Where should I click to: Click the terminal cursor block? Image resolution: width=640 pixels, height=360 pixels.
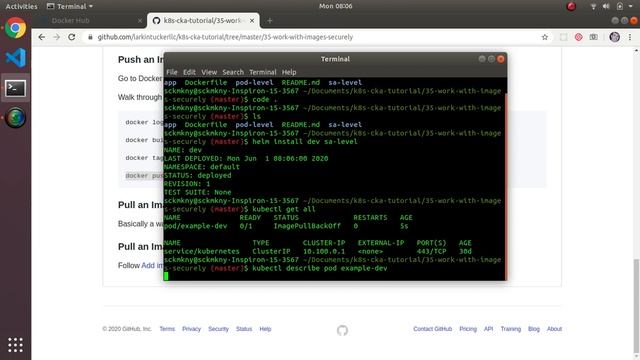coord(166,276)
